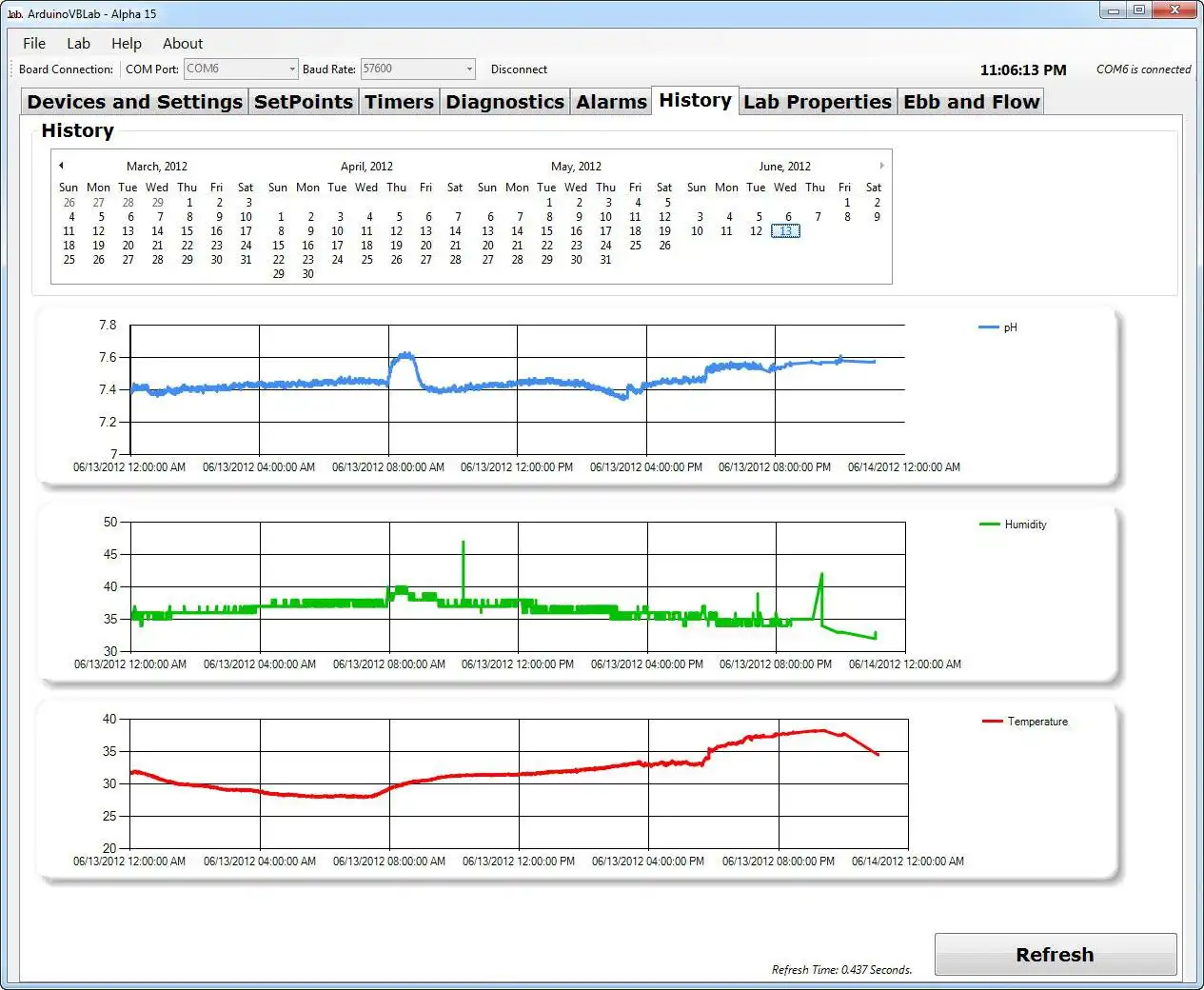Click the humidity spike near noon
1204x990 pixels.
[464, 571]
